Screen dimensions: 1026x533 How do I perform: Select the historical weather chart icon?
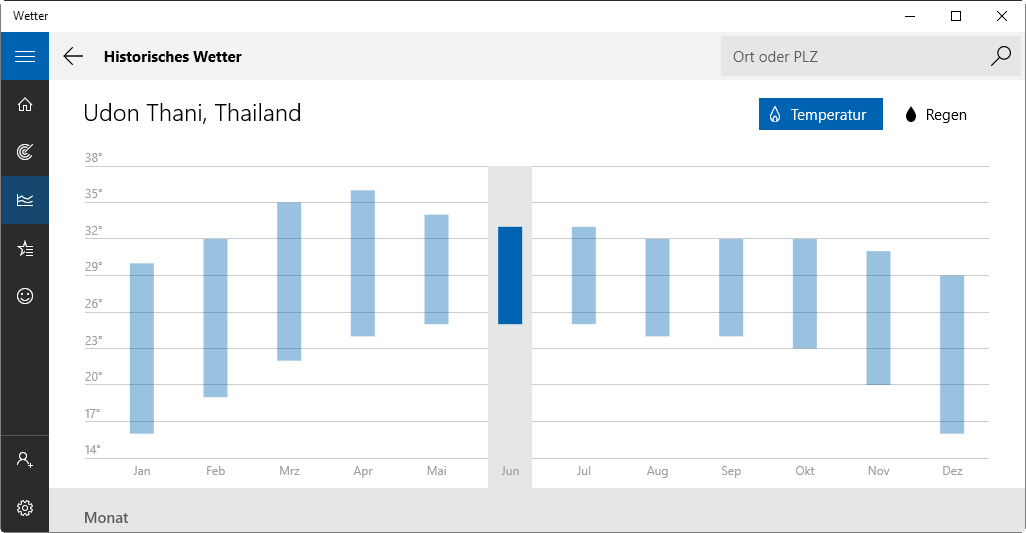25,200
